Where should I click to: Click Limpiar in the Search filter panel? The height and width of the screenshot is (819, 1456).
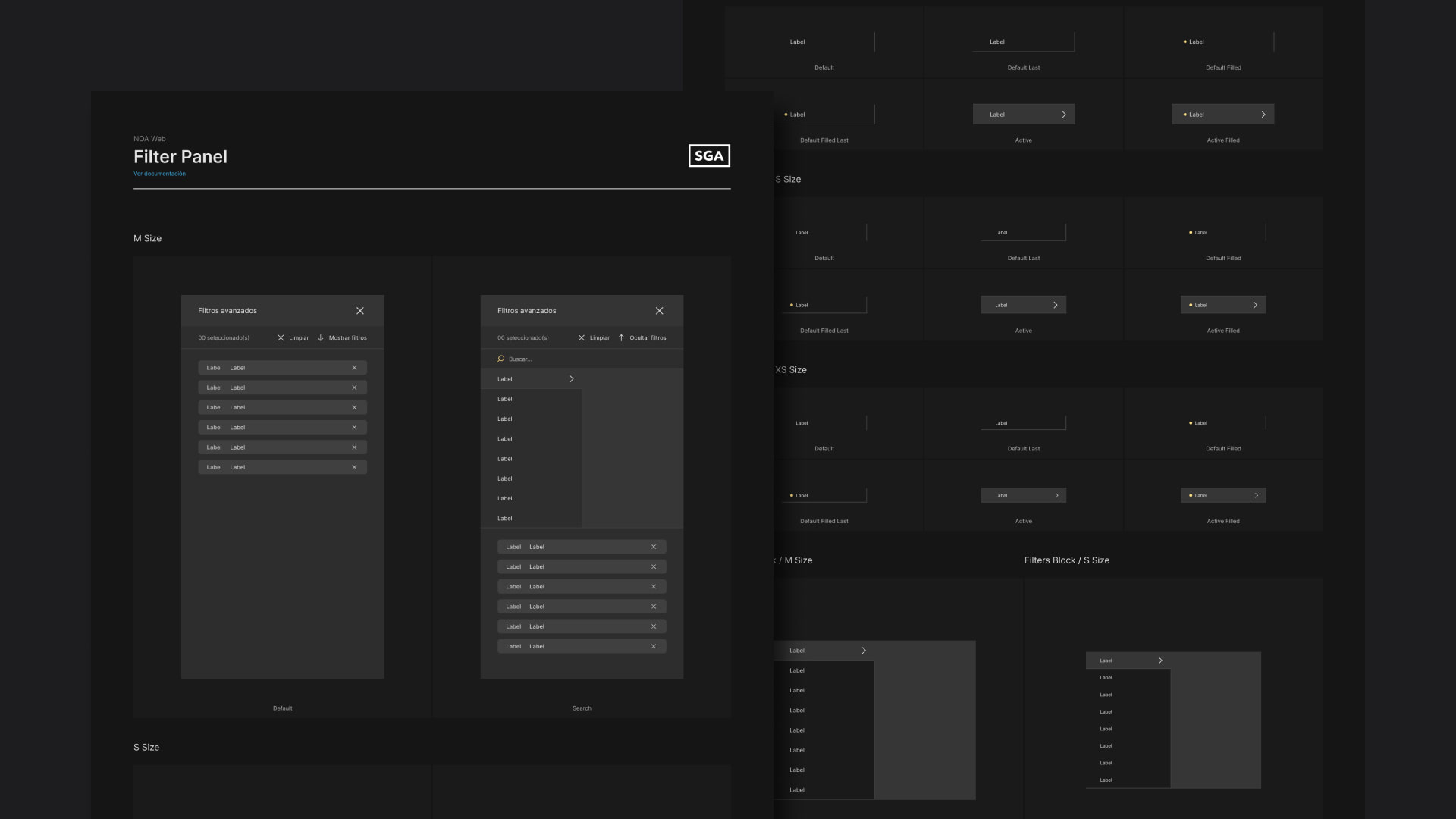[593, 338]
